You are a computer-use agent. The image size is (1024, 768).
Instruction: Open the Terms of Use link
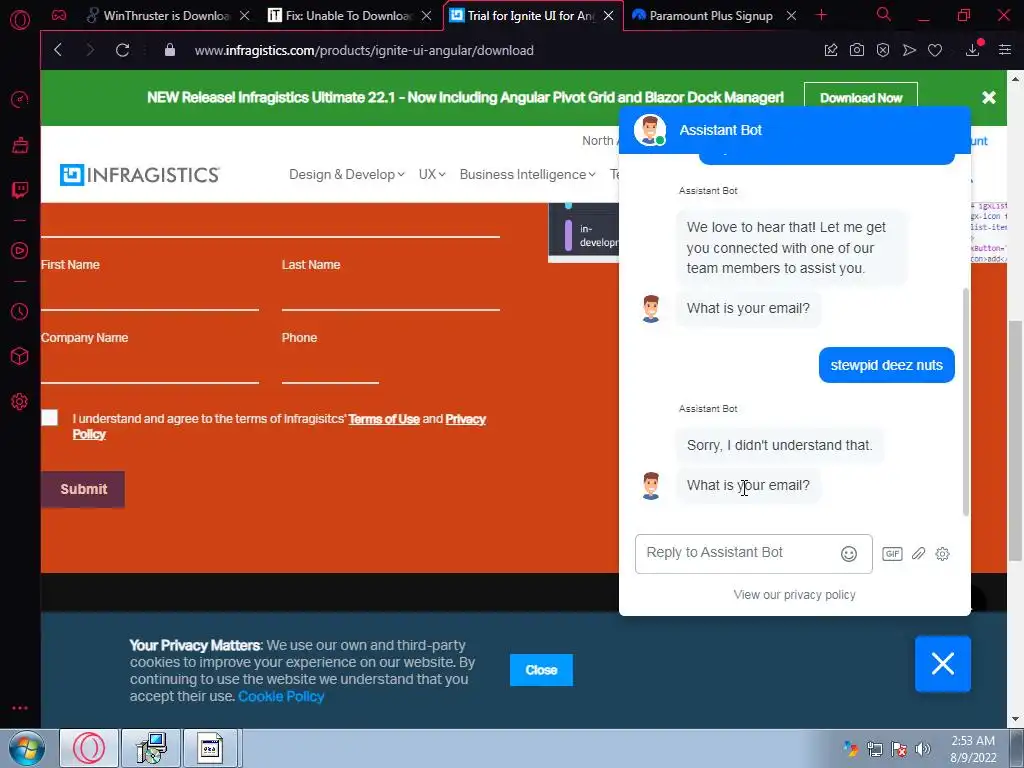[x=384, y=419]
